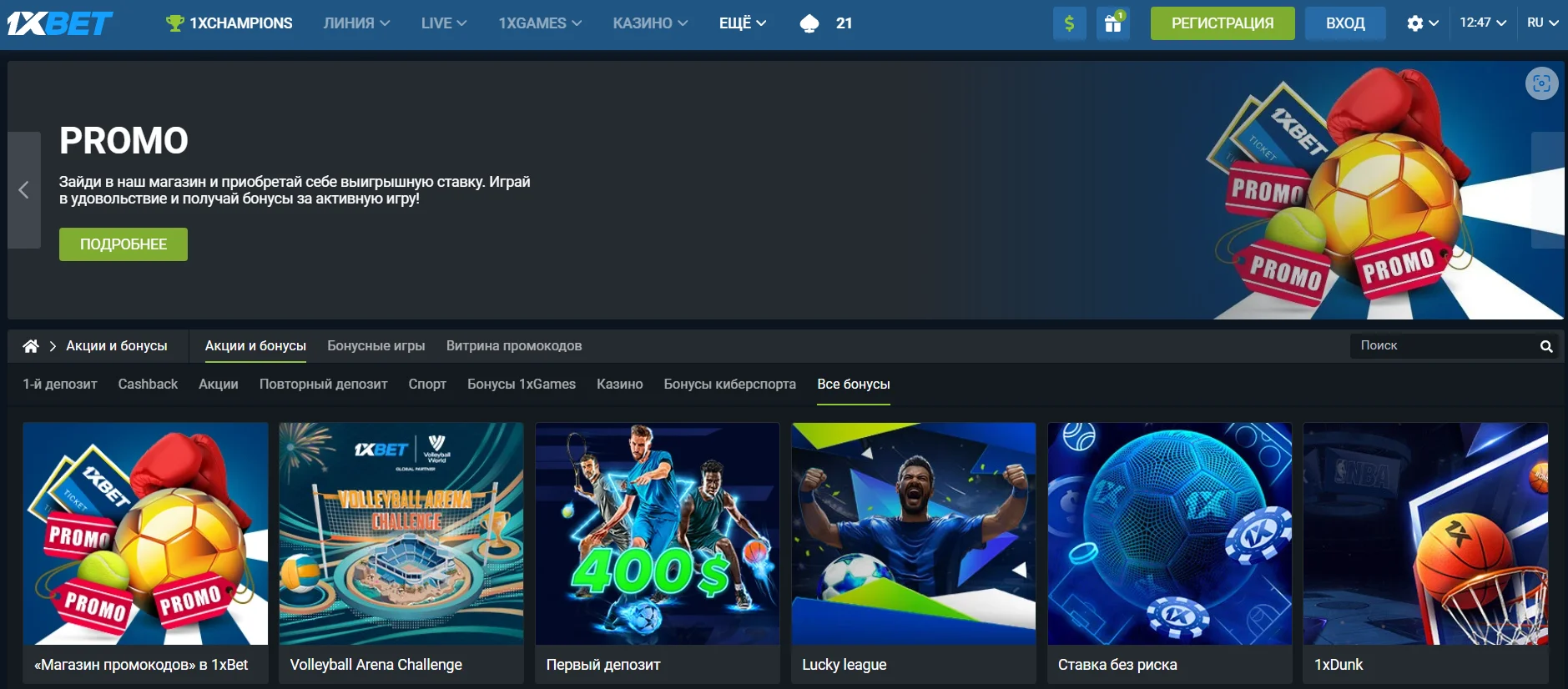This screenshot has width=1568, height=689.
Task: Open the Volleyball Arena Challenge card
Action: [401, 551]
